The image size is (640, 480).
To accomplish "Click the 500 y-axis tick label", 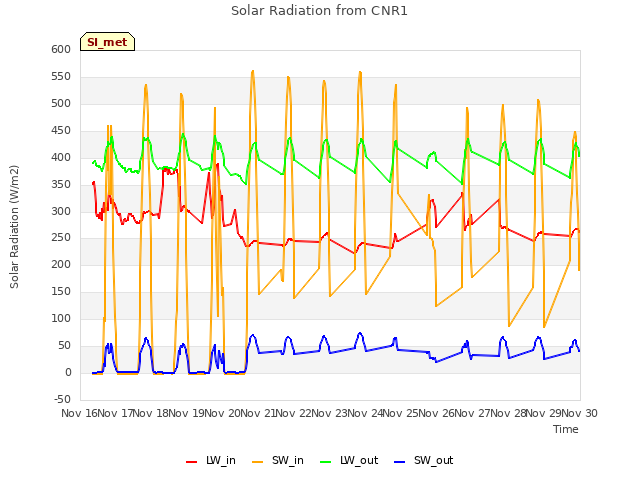I will coord(61,103).
